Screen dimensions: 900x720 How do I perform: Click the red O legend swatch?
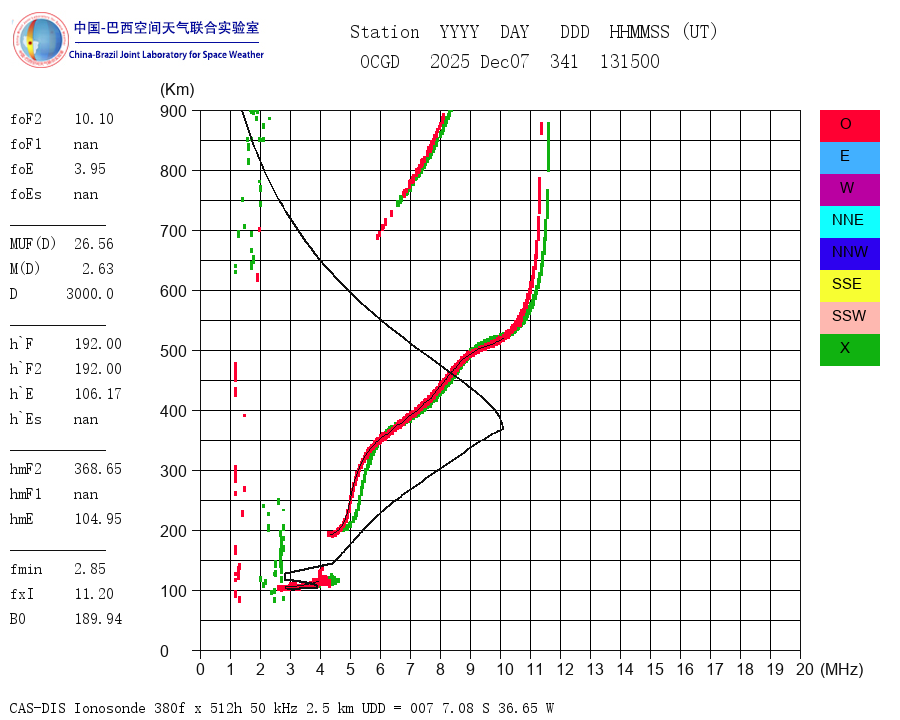(x=849, y=126)
